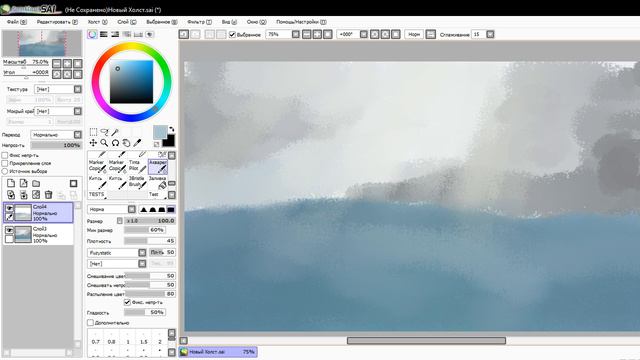Select the magic wand tool
Viewport: 640px width, 360px height.
pos(116,132)
